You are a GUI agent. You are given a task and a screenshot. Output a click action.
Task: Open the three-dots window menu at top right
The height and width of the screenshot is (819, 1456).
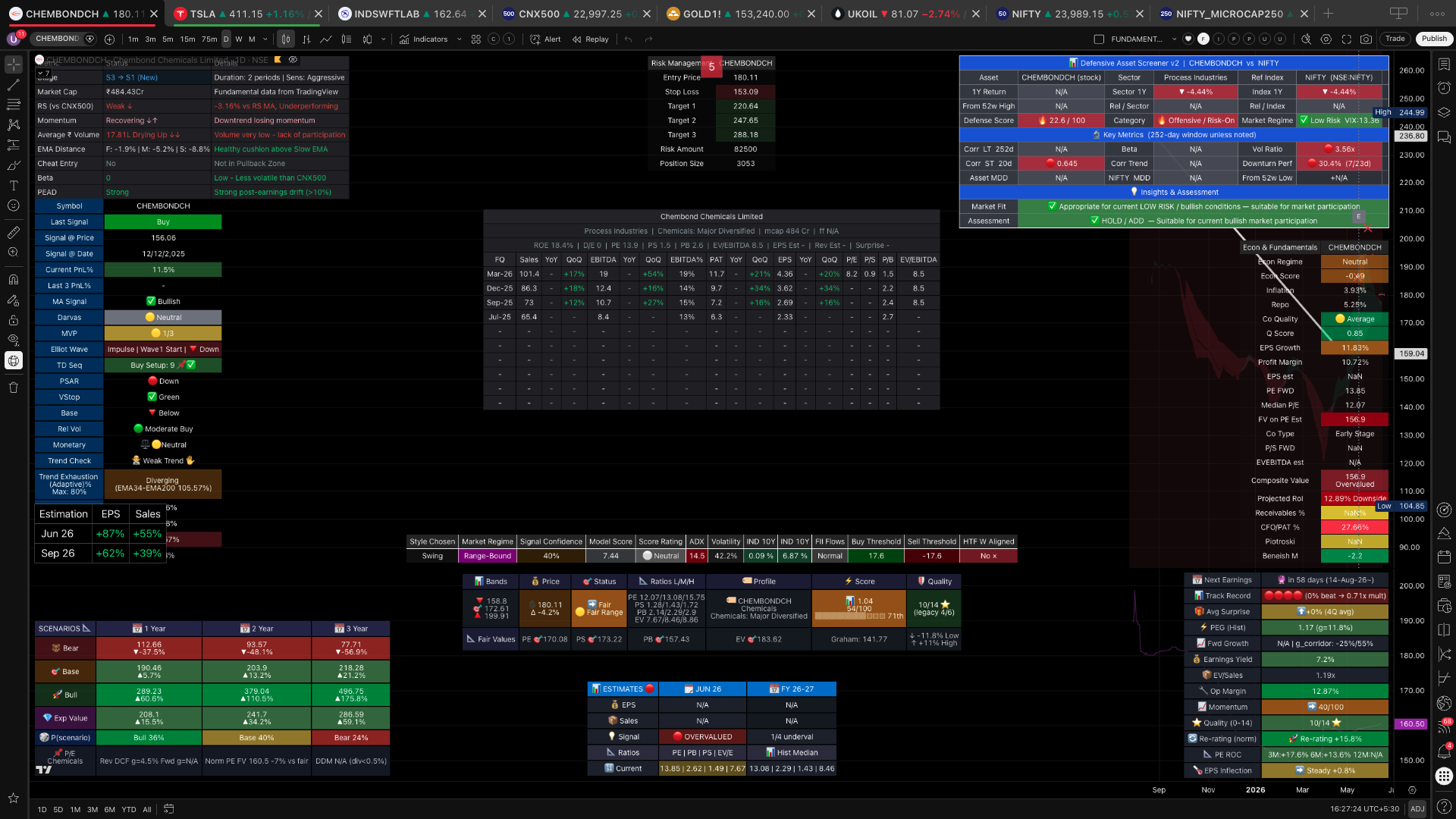coord(1437,14)
